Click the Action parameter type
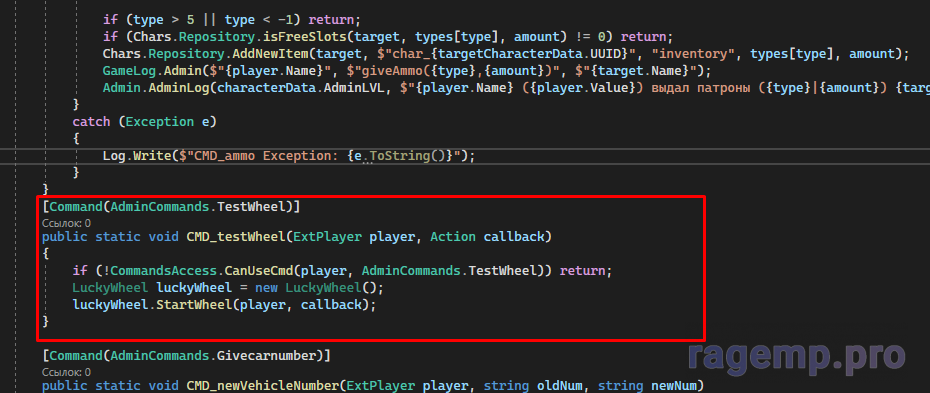Image resolution: width=930 pixels, height=393 pixels. pos(453,237)
